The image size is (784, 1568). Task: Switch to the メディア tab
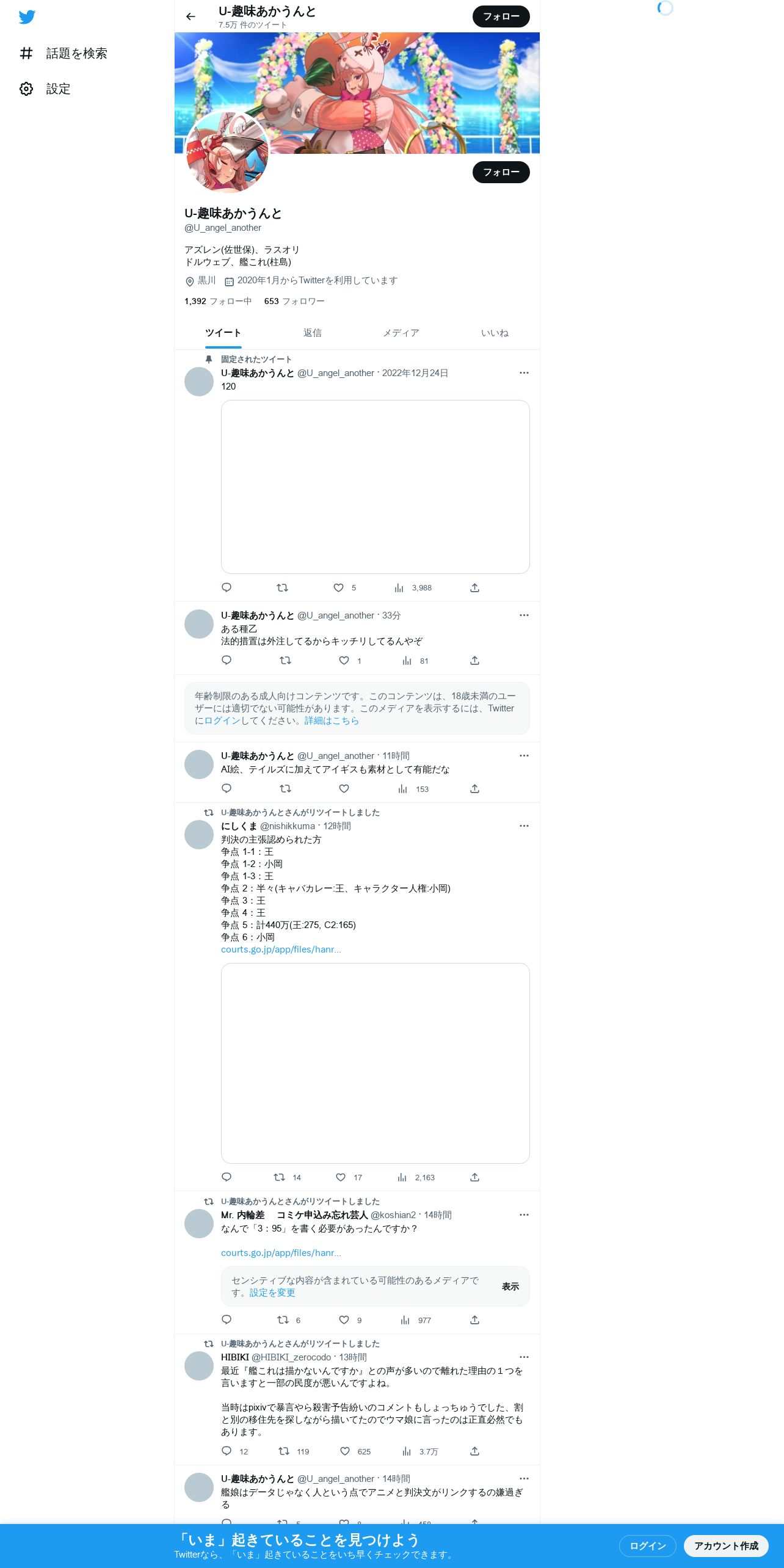point(401,333)
